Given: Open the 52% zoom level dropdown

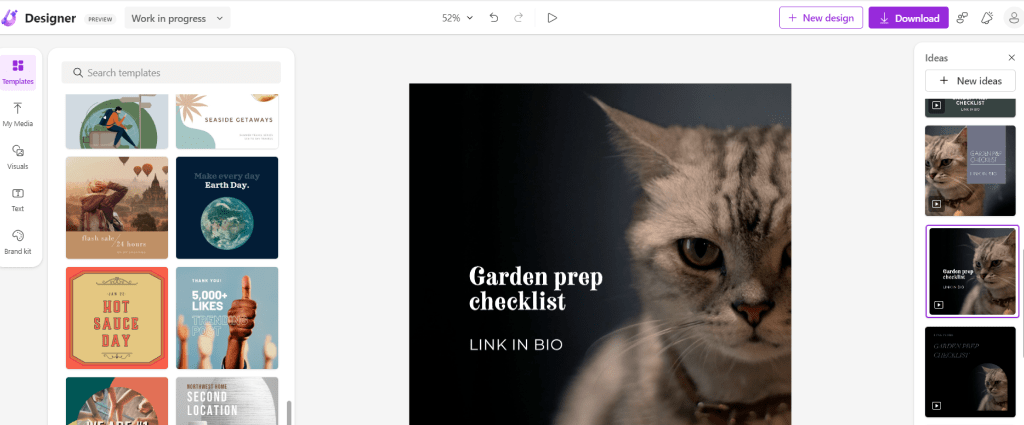Looking at the screenshot, I should 457,18.
